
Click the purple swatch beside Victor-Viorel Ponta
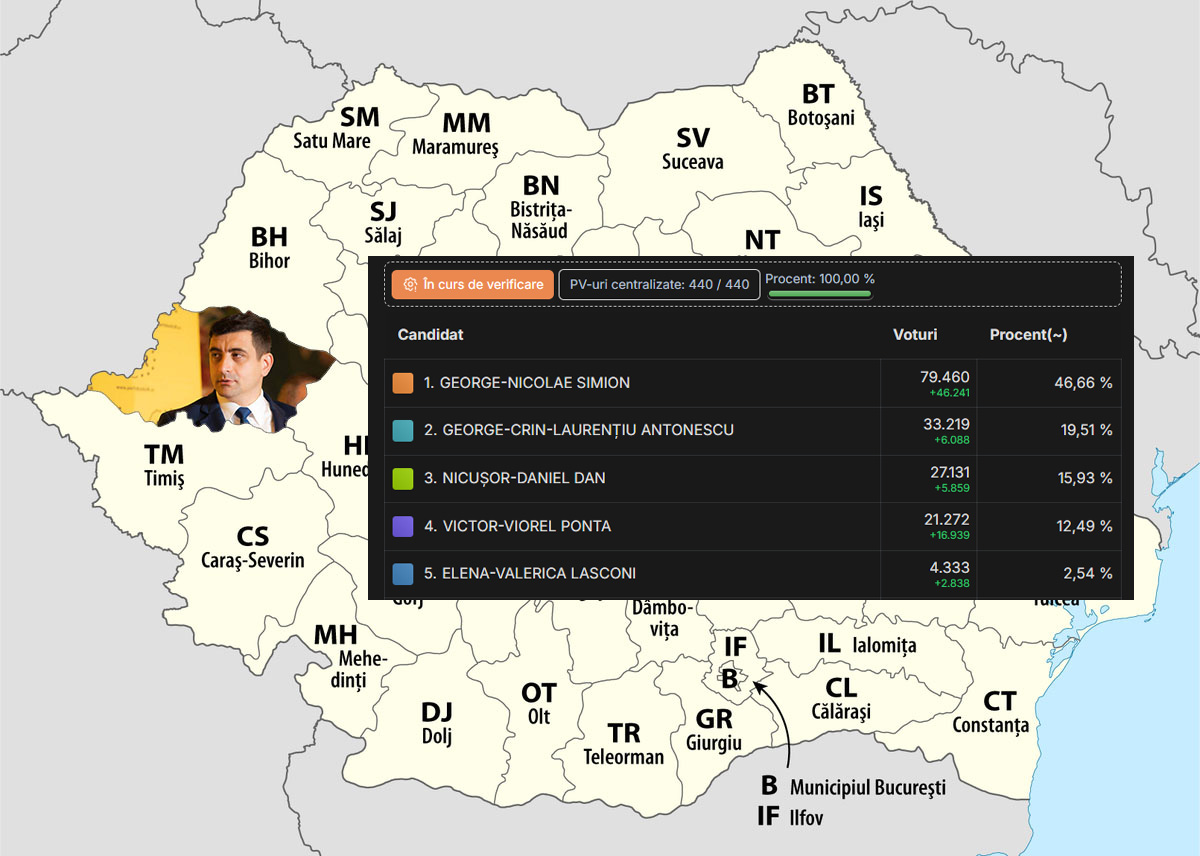403,526
